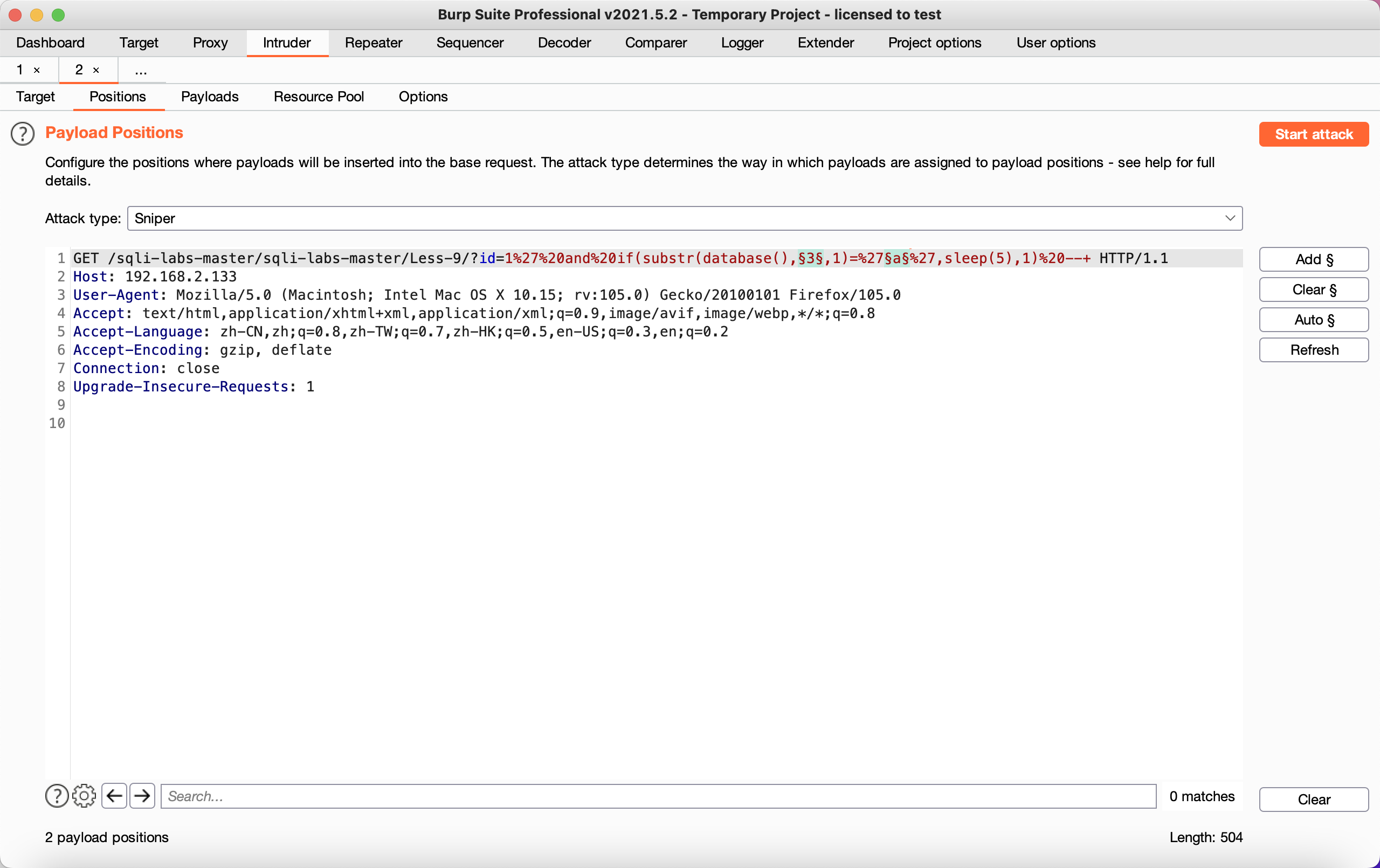Open the Logger tab
1380x868 pixels.
[742, 43]
